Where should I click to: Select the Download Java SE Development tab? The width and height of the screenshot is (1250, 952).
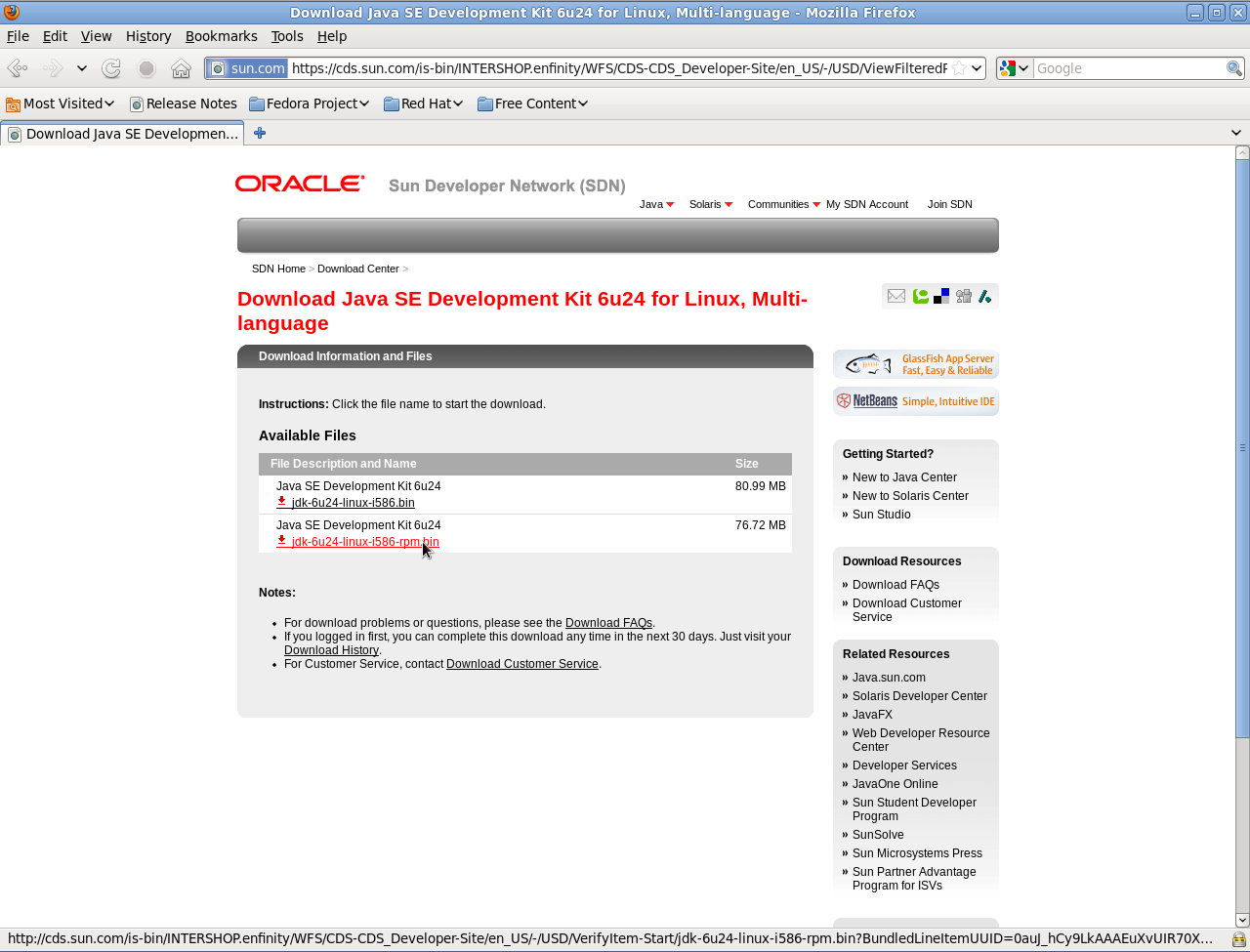point(123,134)
